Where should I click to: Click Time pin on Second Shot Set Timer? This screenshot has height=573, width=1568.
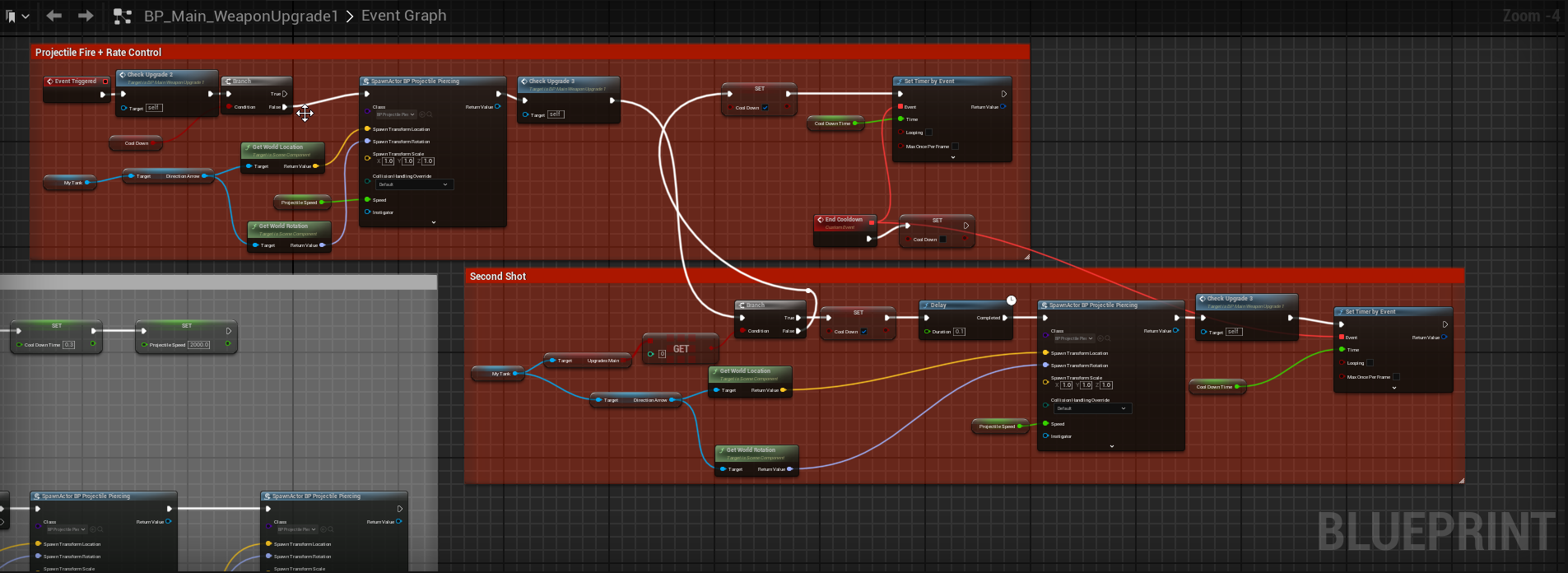(x=1342, y=350)
